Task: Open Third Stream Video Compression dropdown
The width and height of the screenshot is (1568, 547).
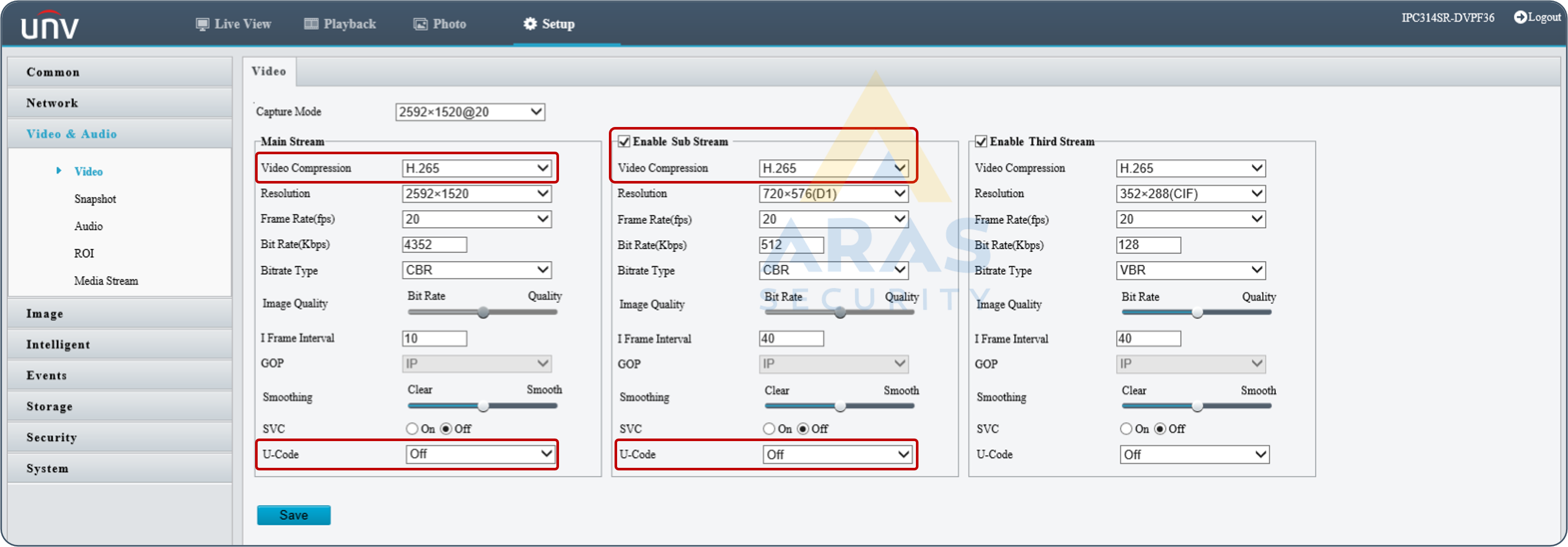Action: coord(1191,169)
